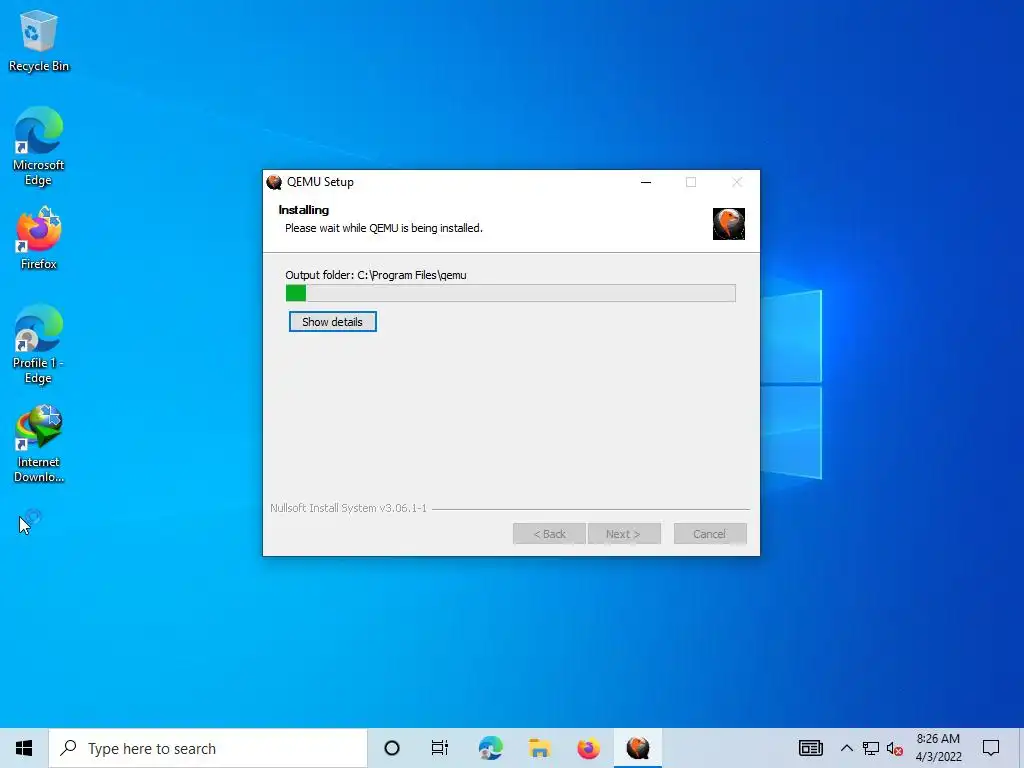1024x768 pixels.
Task: Open Task View from the taskbar
Action: (x=440, y=748)
